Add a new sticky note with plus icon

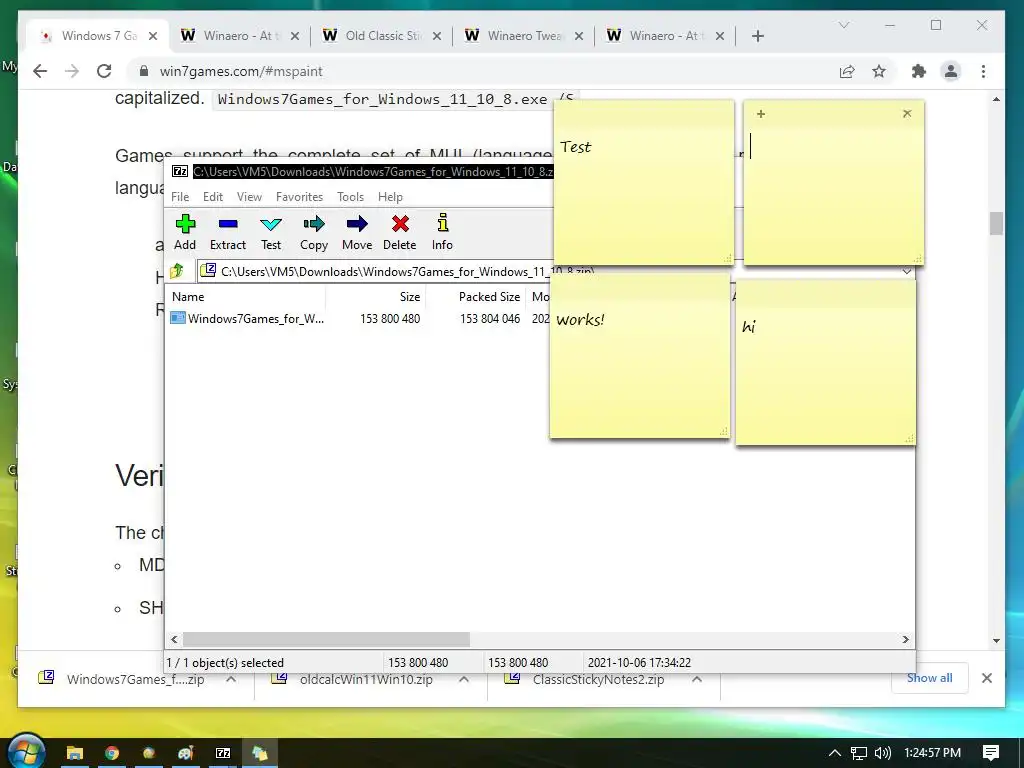tap(761, 114)
